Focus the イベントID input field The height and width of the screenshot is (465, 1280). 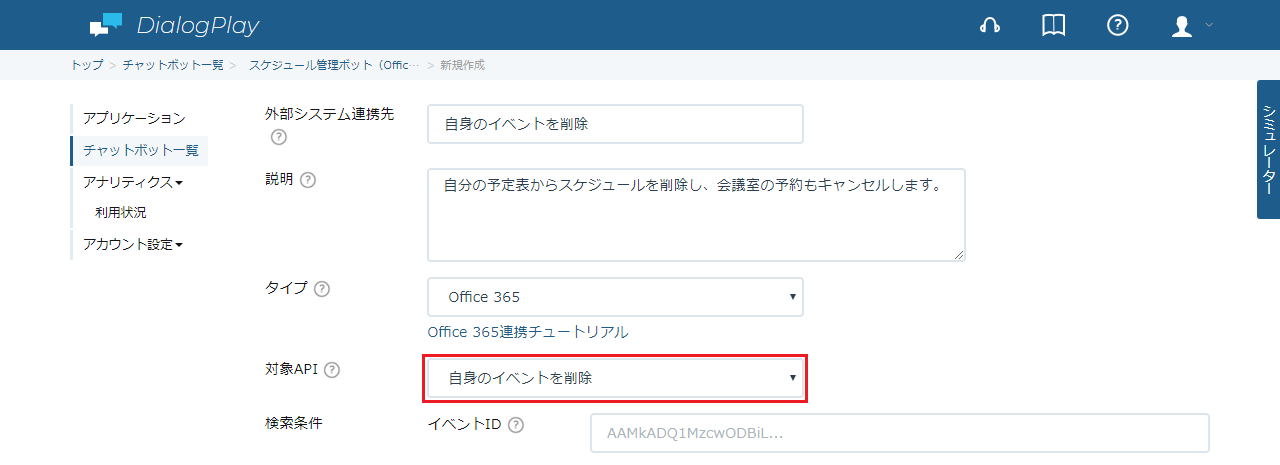coord(900,433)
